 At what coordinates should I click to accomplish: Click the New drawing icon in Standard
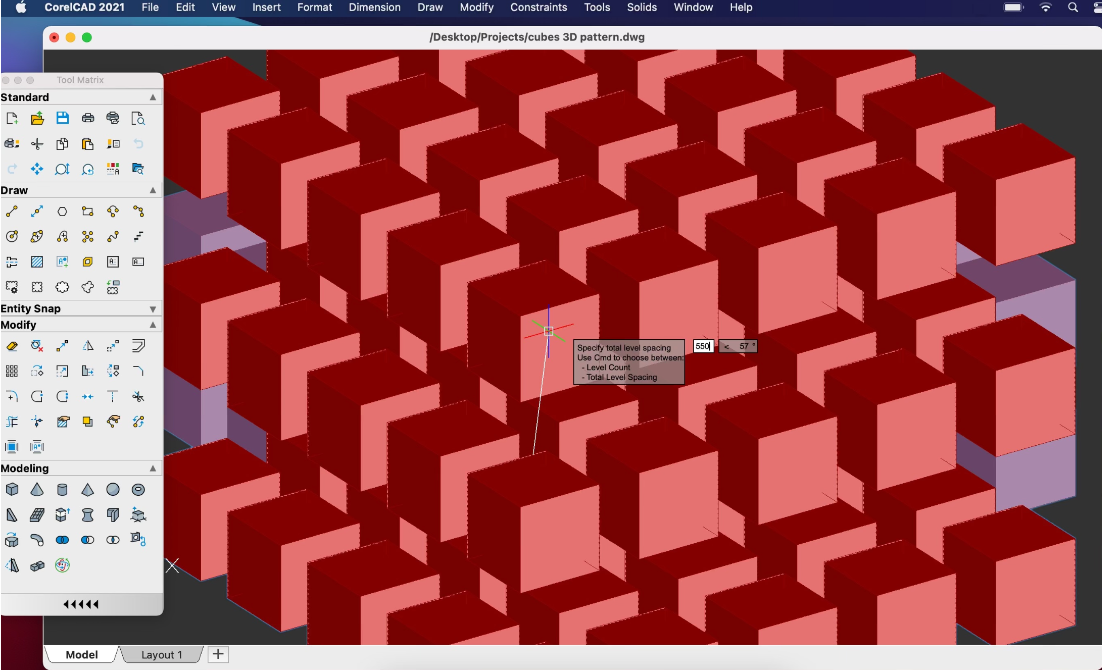click(12, 118)
